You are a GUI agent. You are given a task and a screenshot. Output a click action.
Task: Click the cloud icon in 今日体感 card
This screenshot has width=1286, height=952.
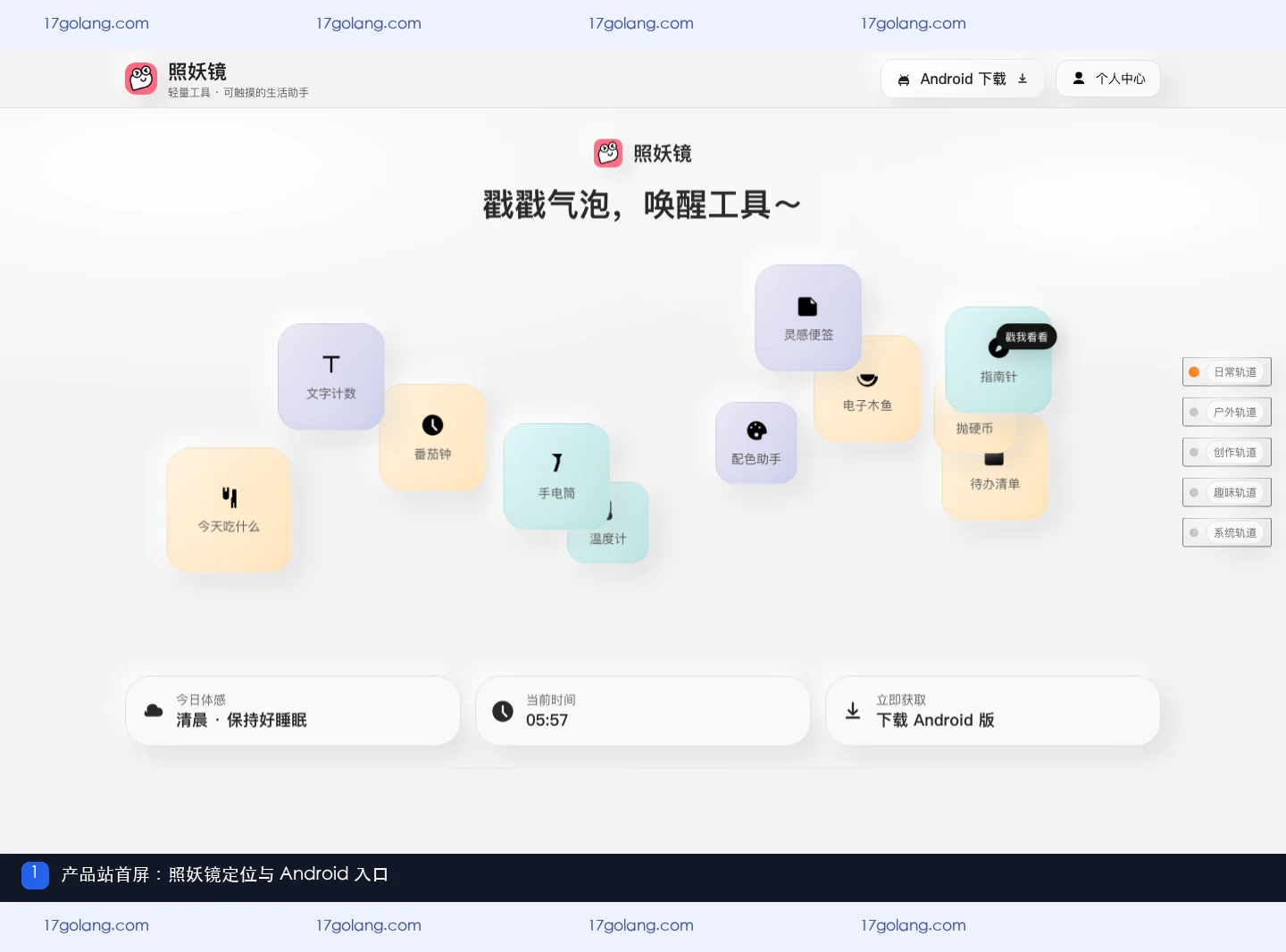154,711
